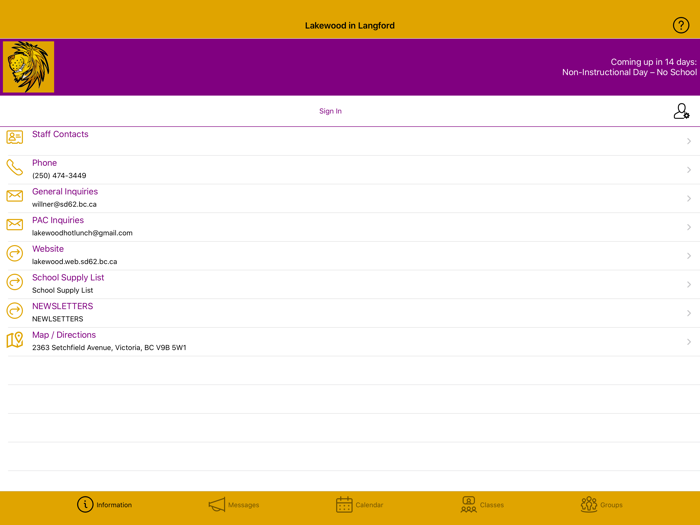Image resolution: width=700 pixels, height=525 pixels.
Task: Switch to the Classes tab label
Action: [x=492, y=505]
